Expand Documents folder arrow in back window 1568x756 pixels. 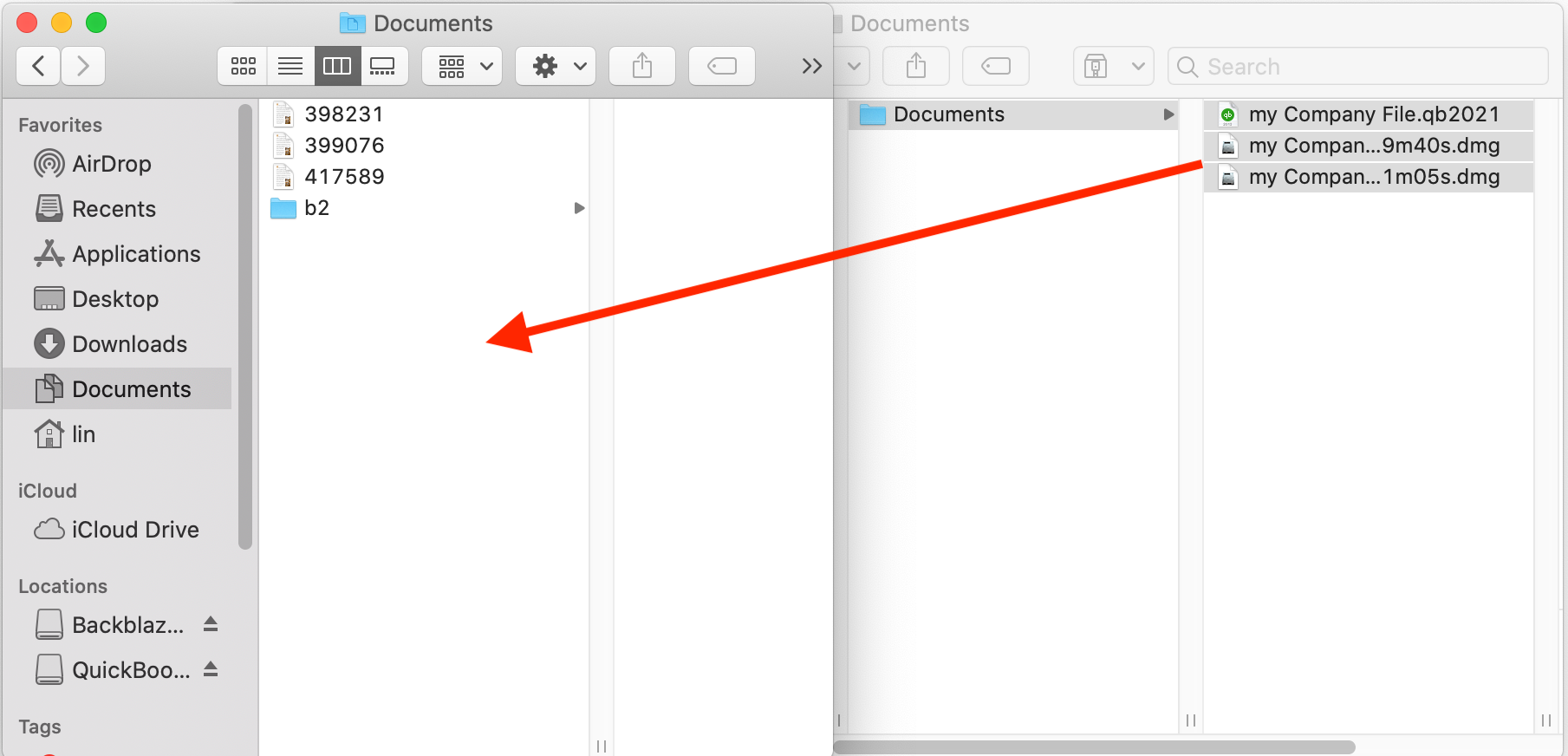pyautogui.click(x=1168, y=114)
